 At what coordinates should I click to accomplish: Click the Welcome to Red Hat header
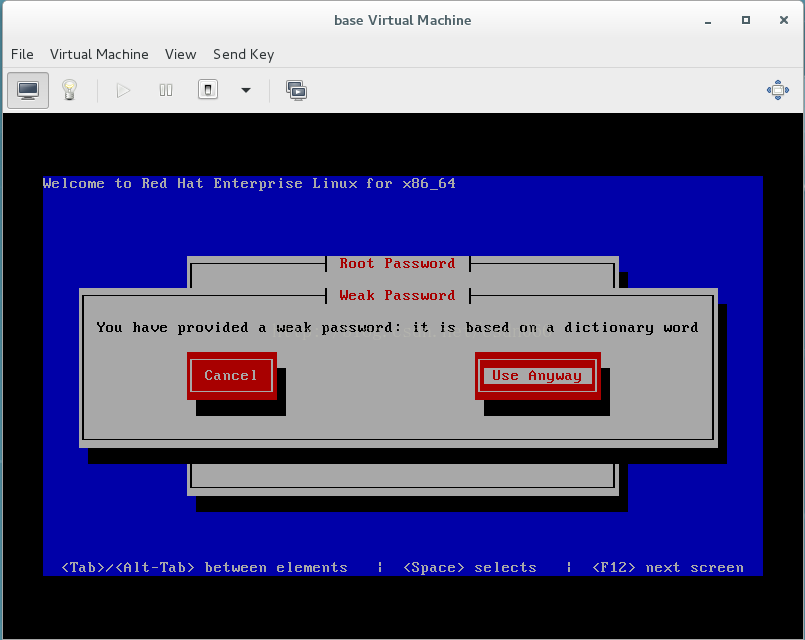249,184
